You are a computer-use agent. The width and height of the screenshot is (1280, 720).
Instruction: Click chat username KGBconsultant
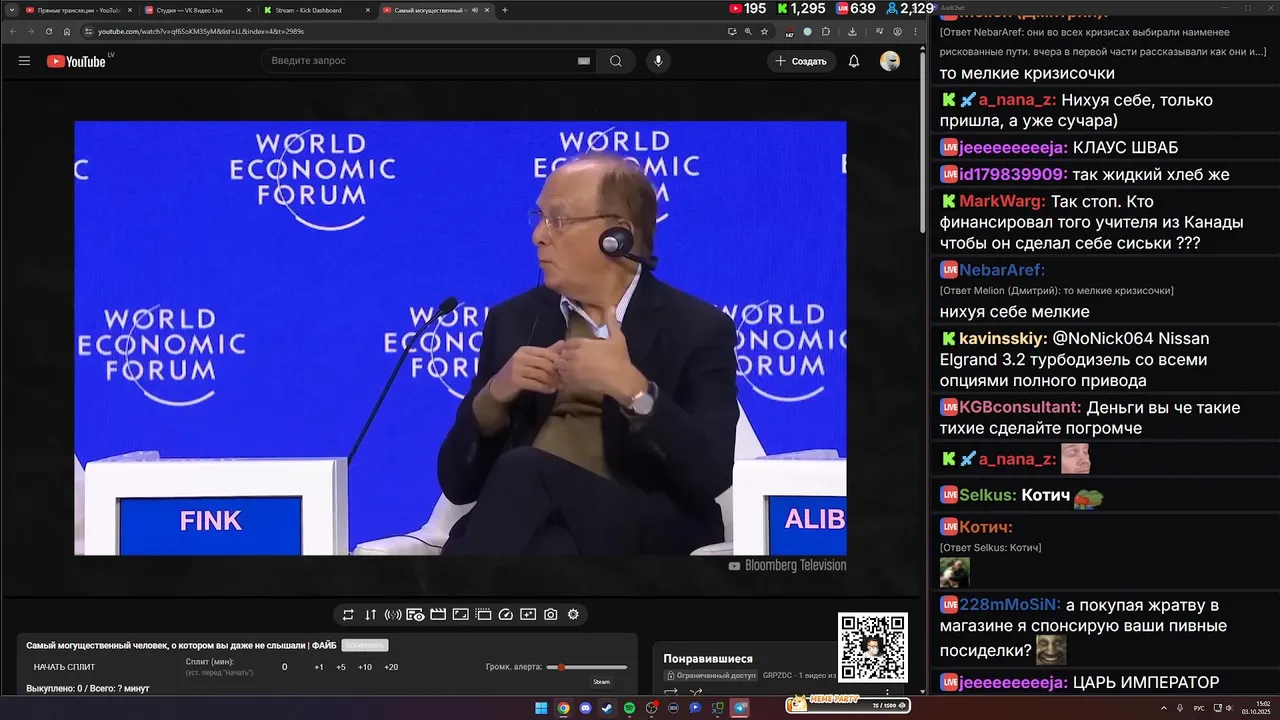1020,407
